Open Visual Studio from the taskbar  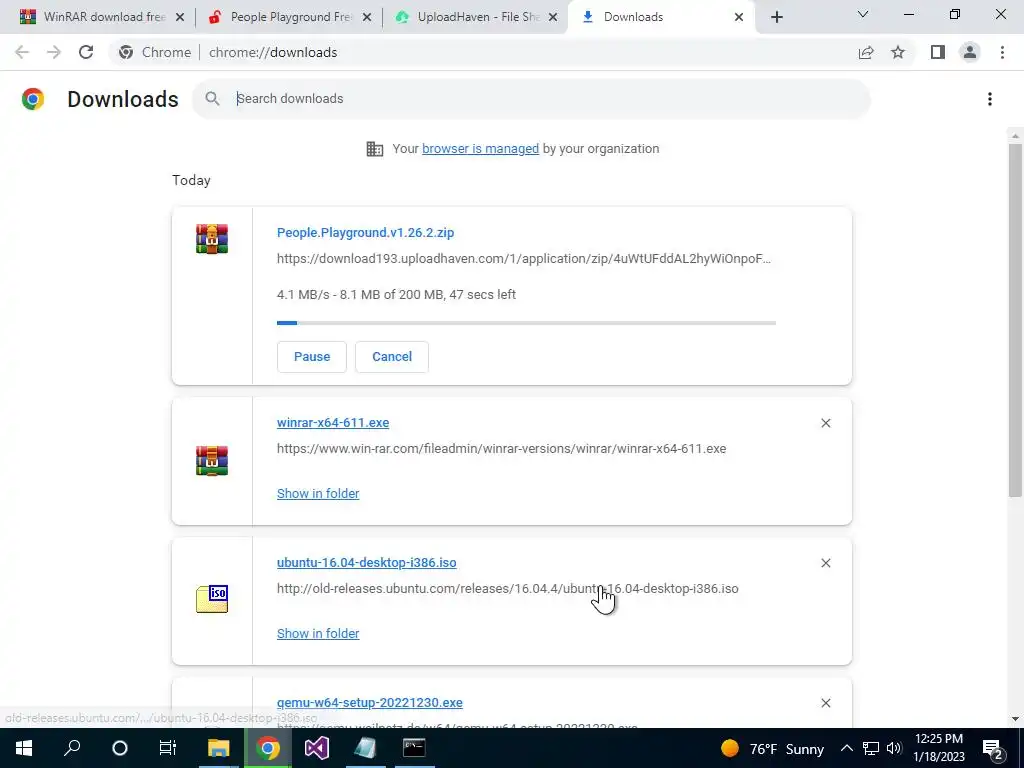pos(317,748)
